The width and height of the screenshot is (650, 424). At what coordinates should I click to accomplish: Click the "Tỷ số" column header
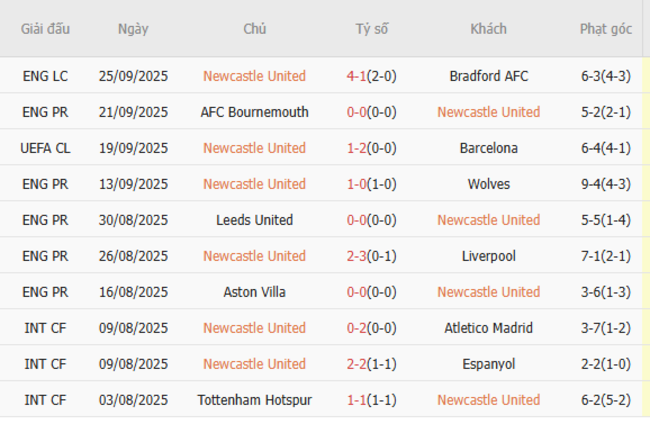tap(372, 29)
